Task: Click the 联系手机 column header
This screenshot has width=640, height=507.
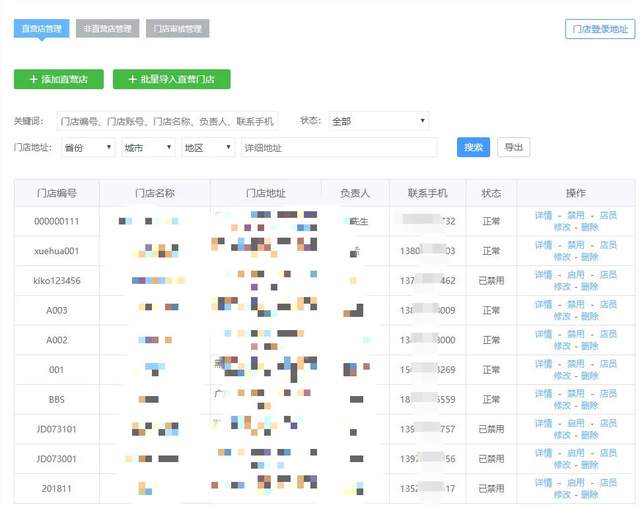Action: 428,193
